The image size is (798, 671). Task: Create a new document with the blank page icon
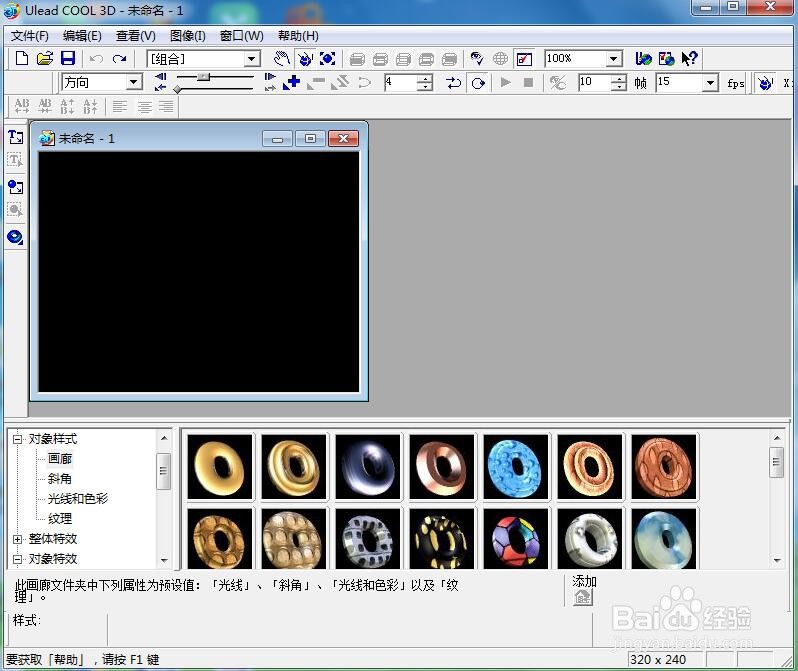pyautogui.click(x=22, y=59)
